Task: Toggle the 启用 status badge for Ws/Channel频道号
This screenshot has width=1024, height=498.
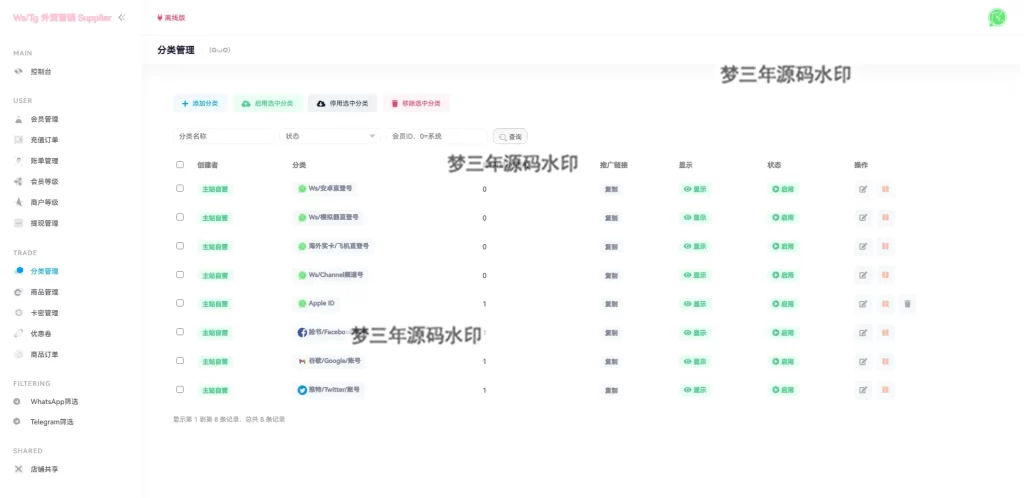Action: pyautogui.click(x=783, y=275)
